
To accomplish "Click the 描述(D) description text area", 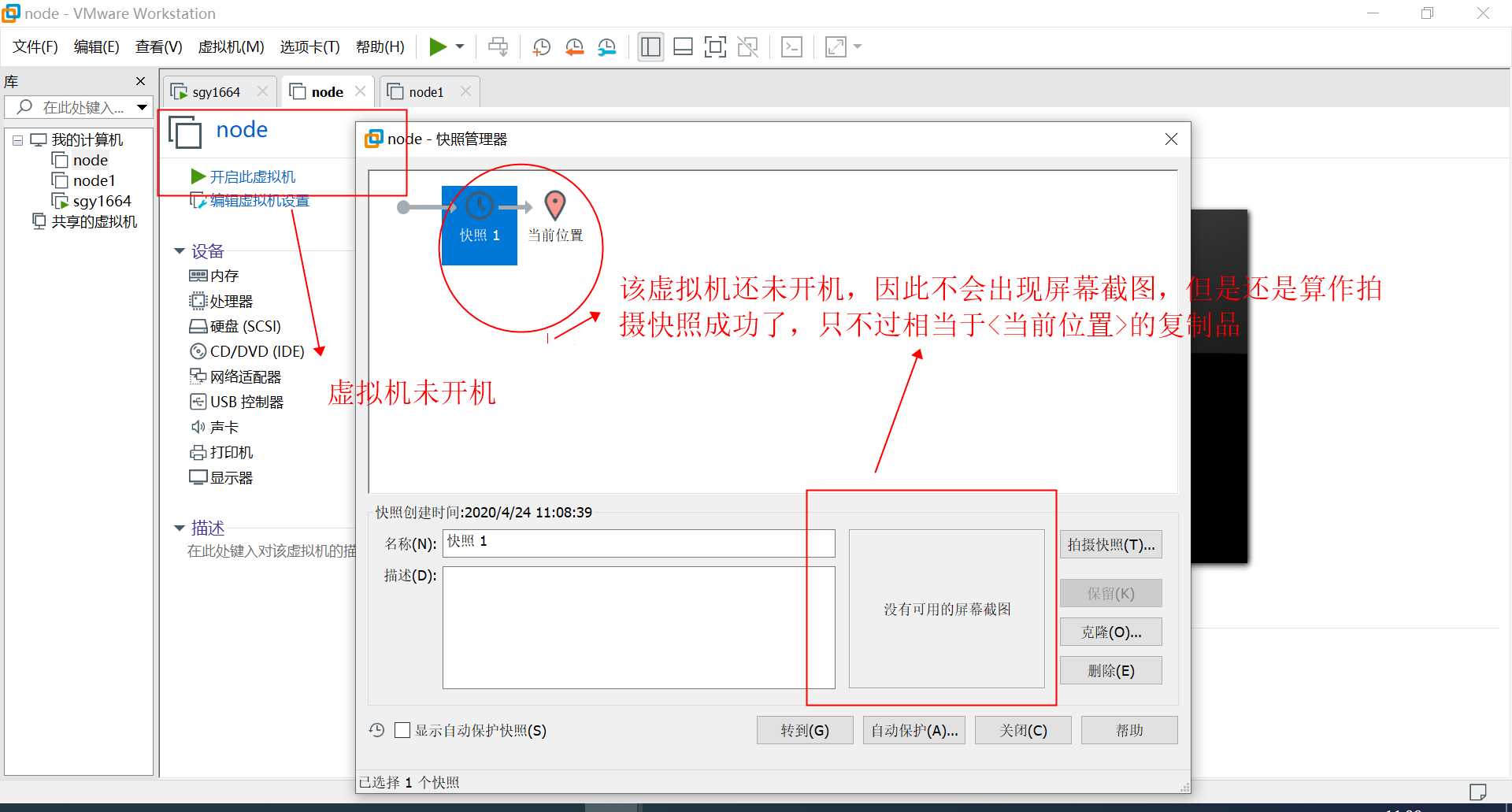I will pyautogui.click(x=639, y=628).
